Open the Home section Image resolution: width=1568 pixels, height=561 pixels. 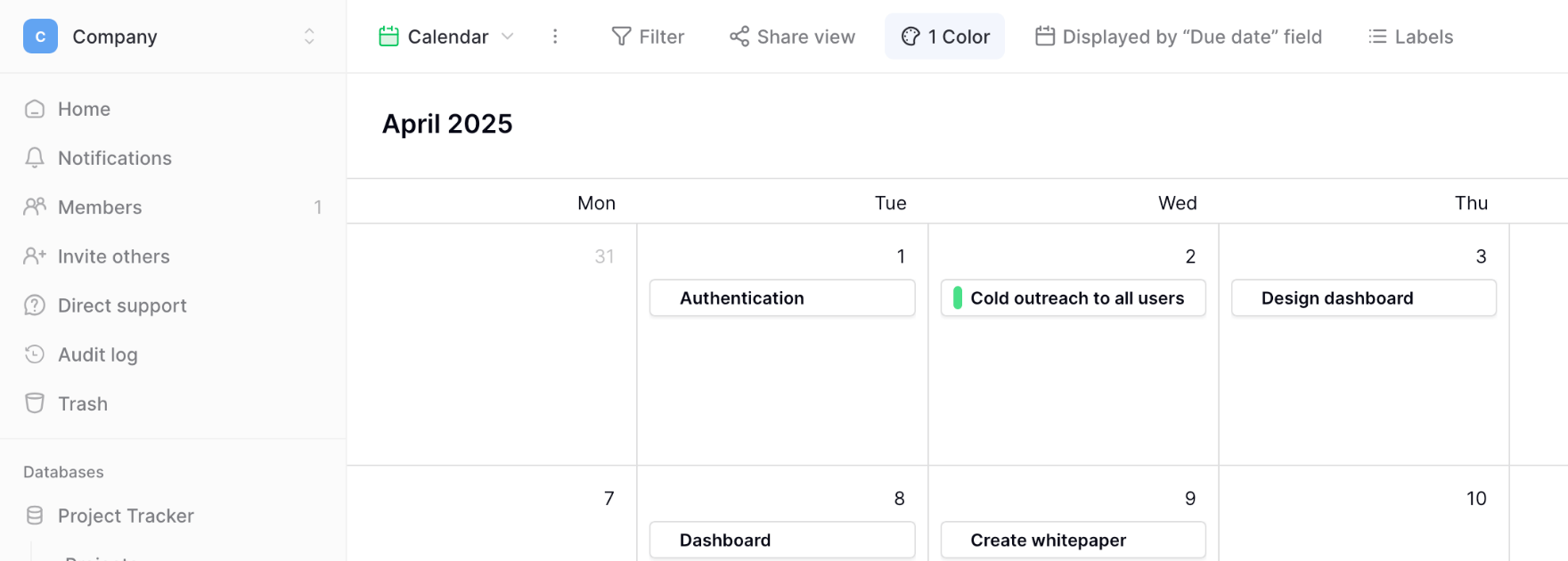pos(84,109)
